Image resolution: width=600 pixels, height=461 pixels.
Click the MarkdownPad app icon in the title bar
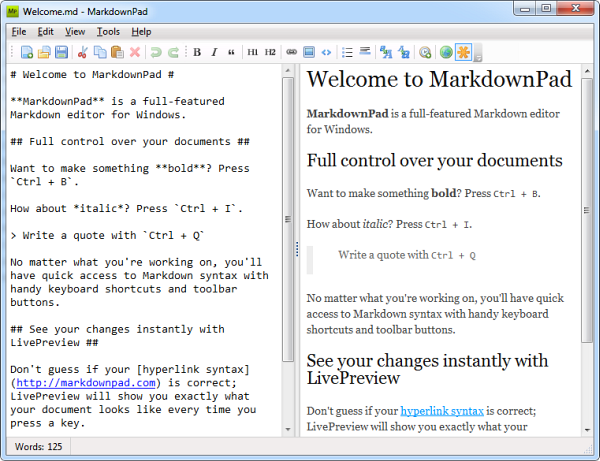13,11
